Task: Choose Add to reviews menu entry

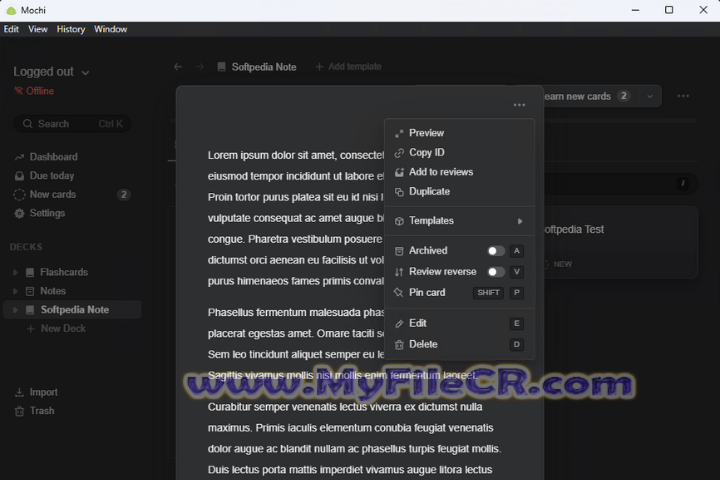Action: tap(459, 172)
